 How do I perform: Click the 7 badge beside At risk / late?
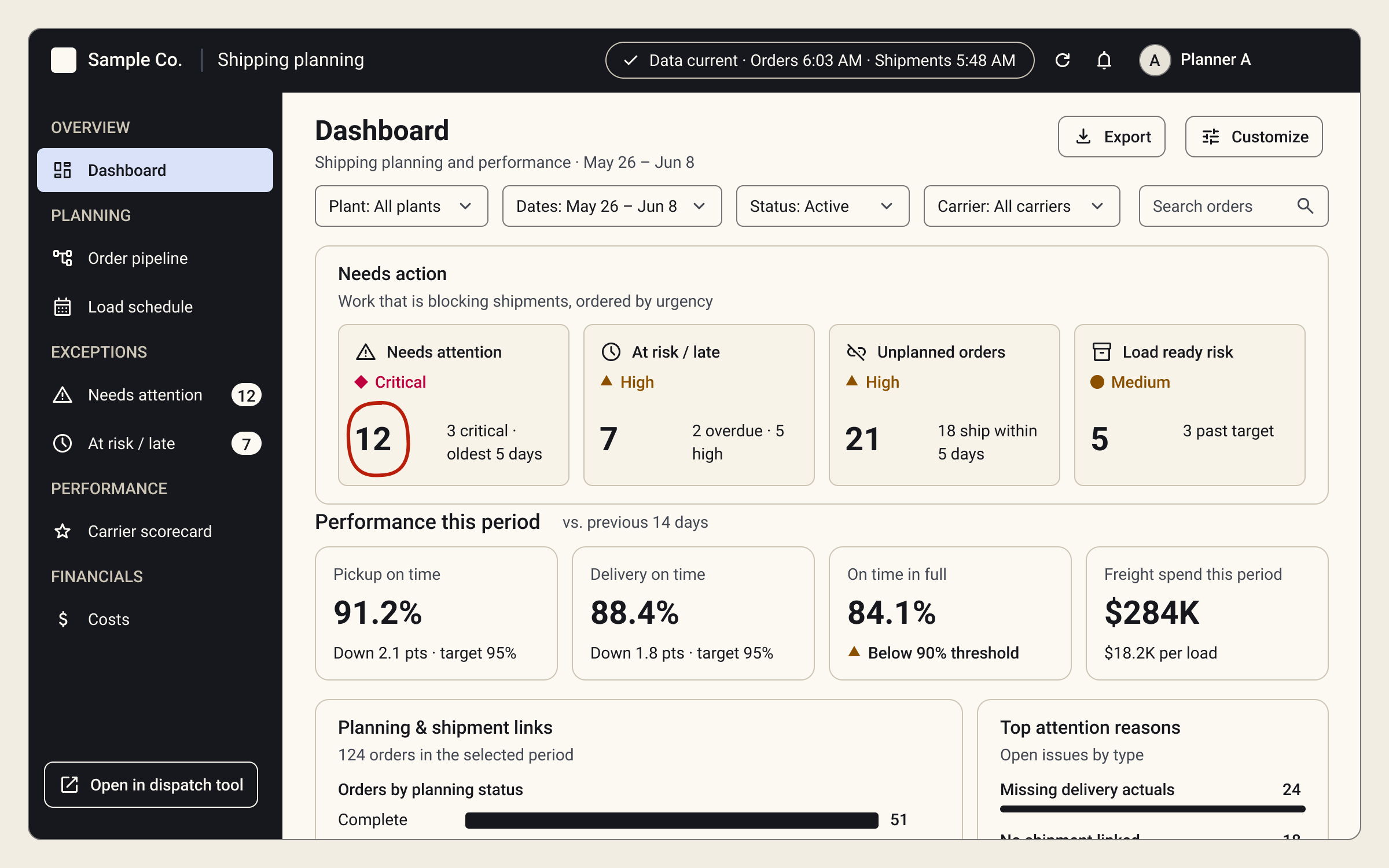(247, 444)
